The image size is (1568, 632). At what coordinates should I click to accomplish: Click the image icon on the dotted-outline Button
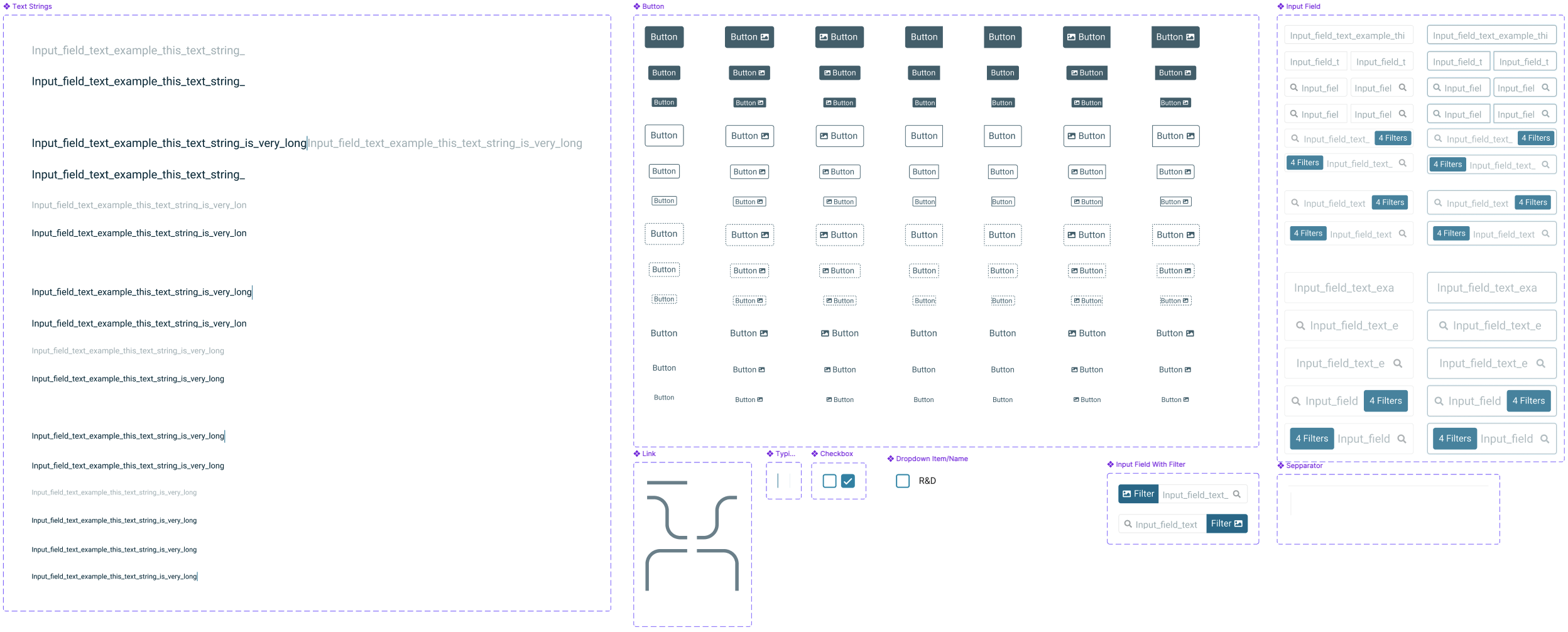[765, 234]
